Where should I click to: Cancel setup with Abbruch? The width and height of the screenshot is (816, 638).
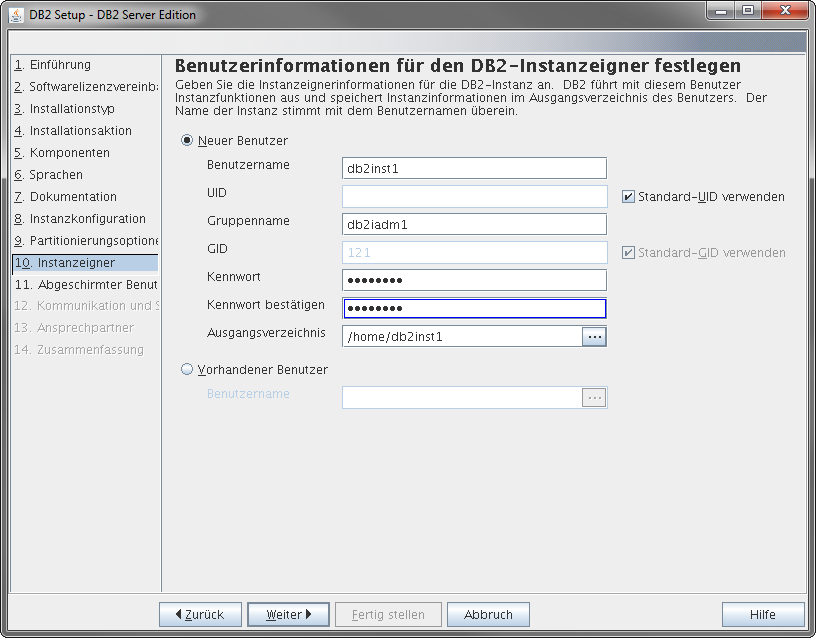[488, 615]
